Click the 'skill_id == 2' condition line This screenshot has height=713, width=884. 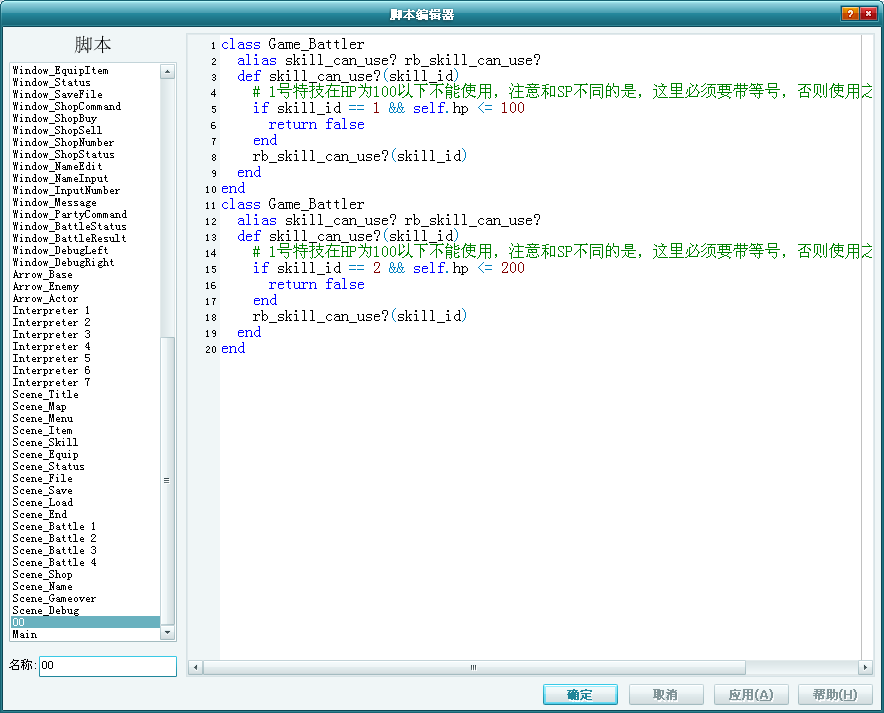pos(388,268)
